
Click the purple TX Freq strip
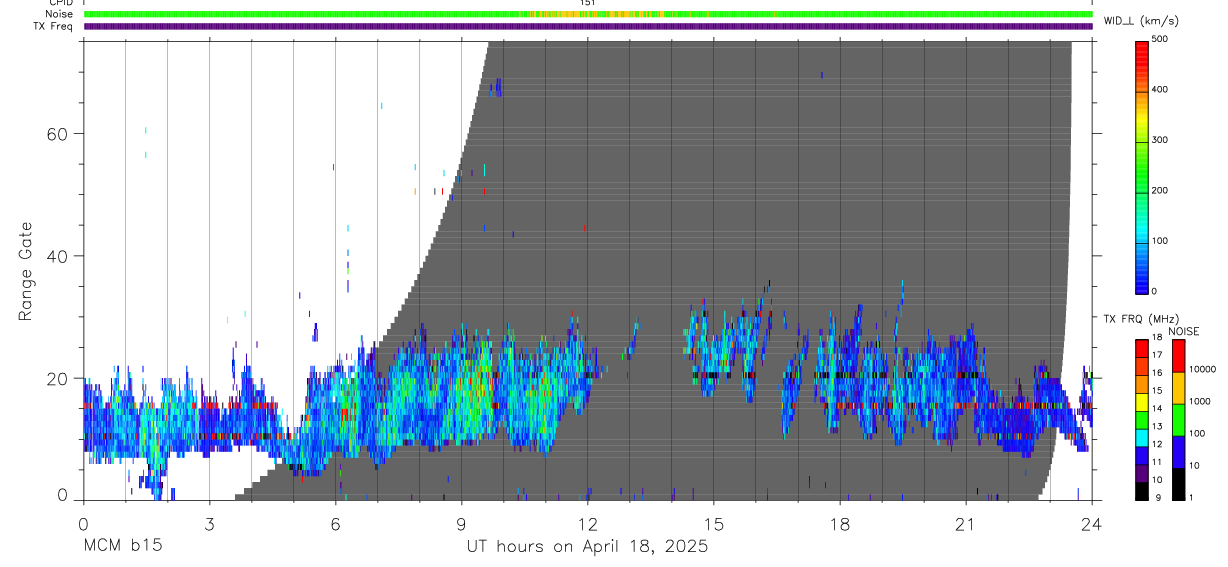(588, 26)
